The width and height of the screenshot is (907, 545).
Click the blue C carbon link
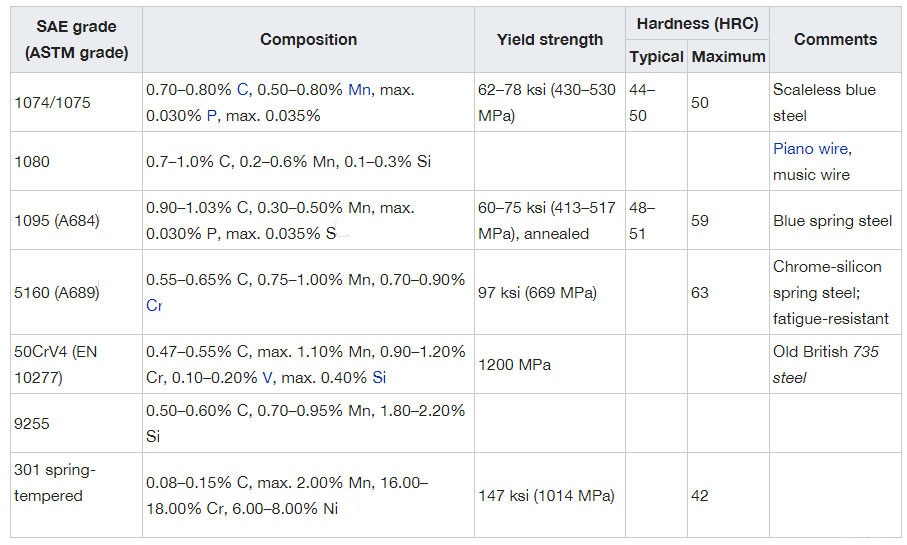pos(242,90)
